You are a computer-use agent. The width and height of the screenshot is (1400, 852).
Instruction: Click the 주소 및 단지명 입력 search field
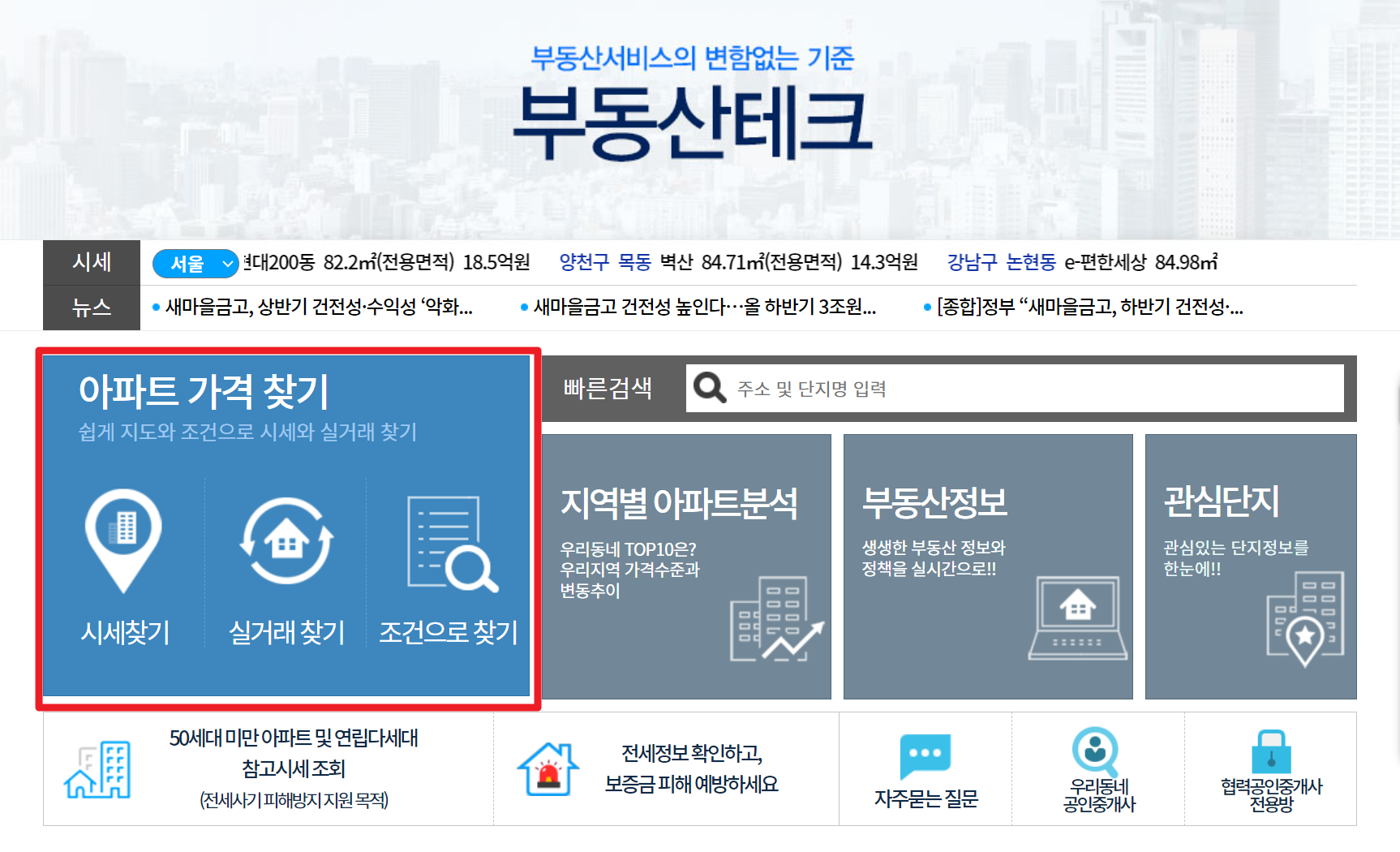pos(1015,388)
